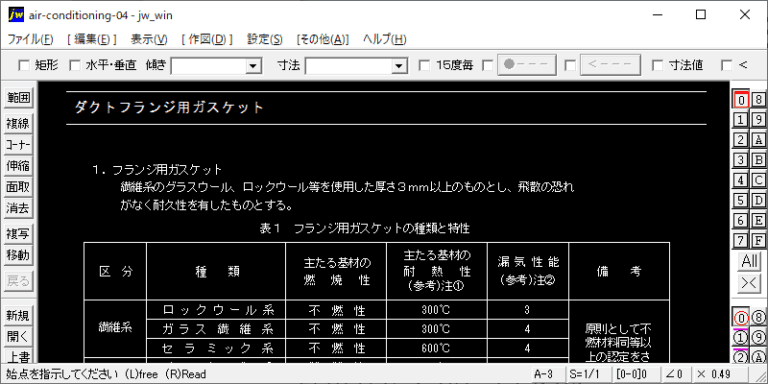Select the 消去 tool
Screen dimensions: 768x384
18,209
